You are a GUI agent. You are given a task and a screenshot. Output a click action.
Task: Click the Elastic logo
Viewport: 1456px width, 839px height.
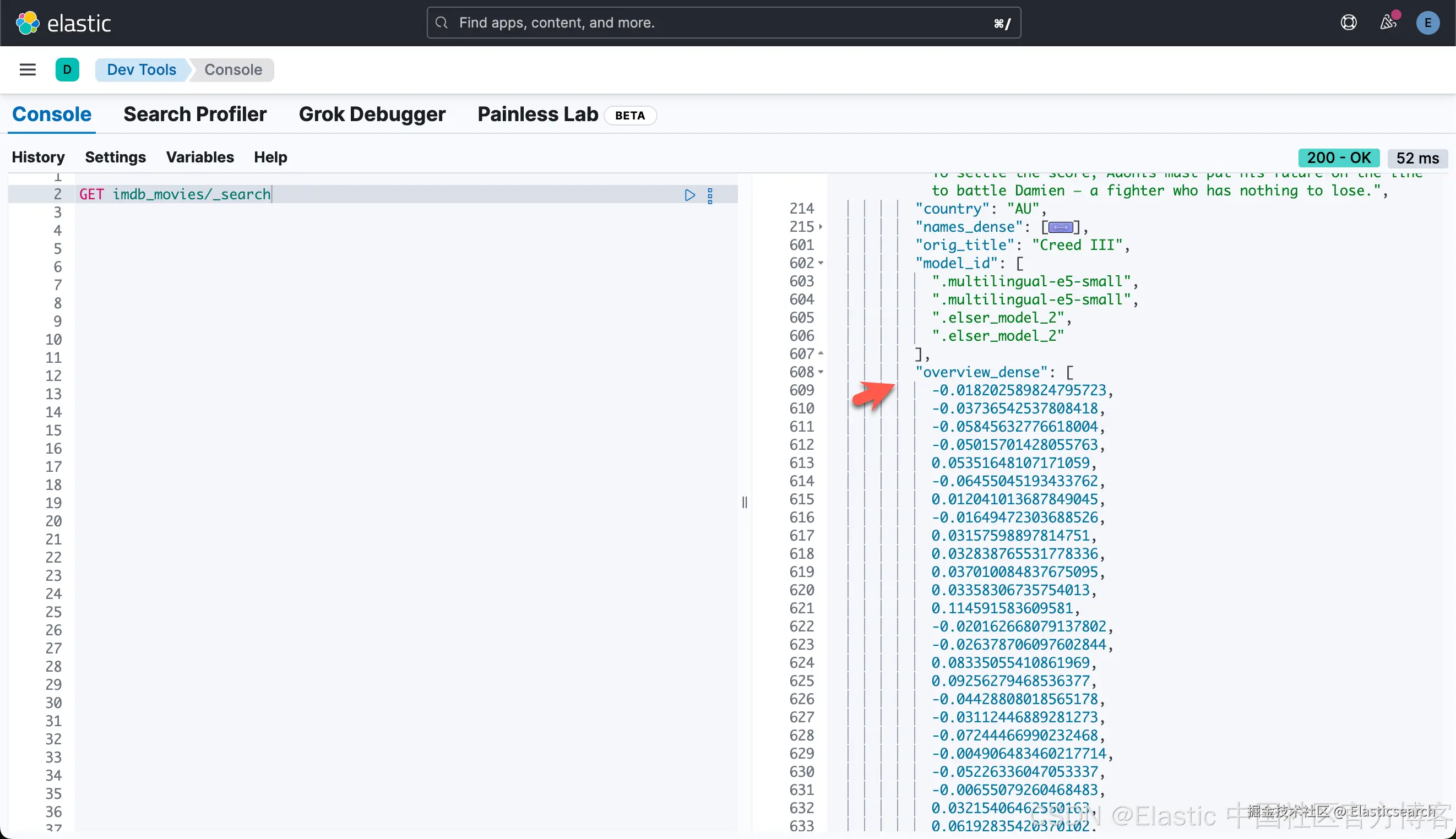coord(63,23)
